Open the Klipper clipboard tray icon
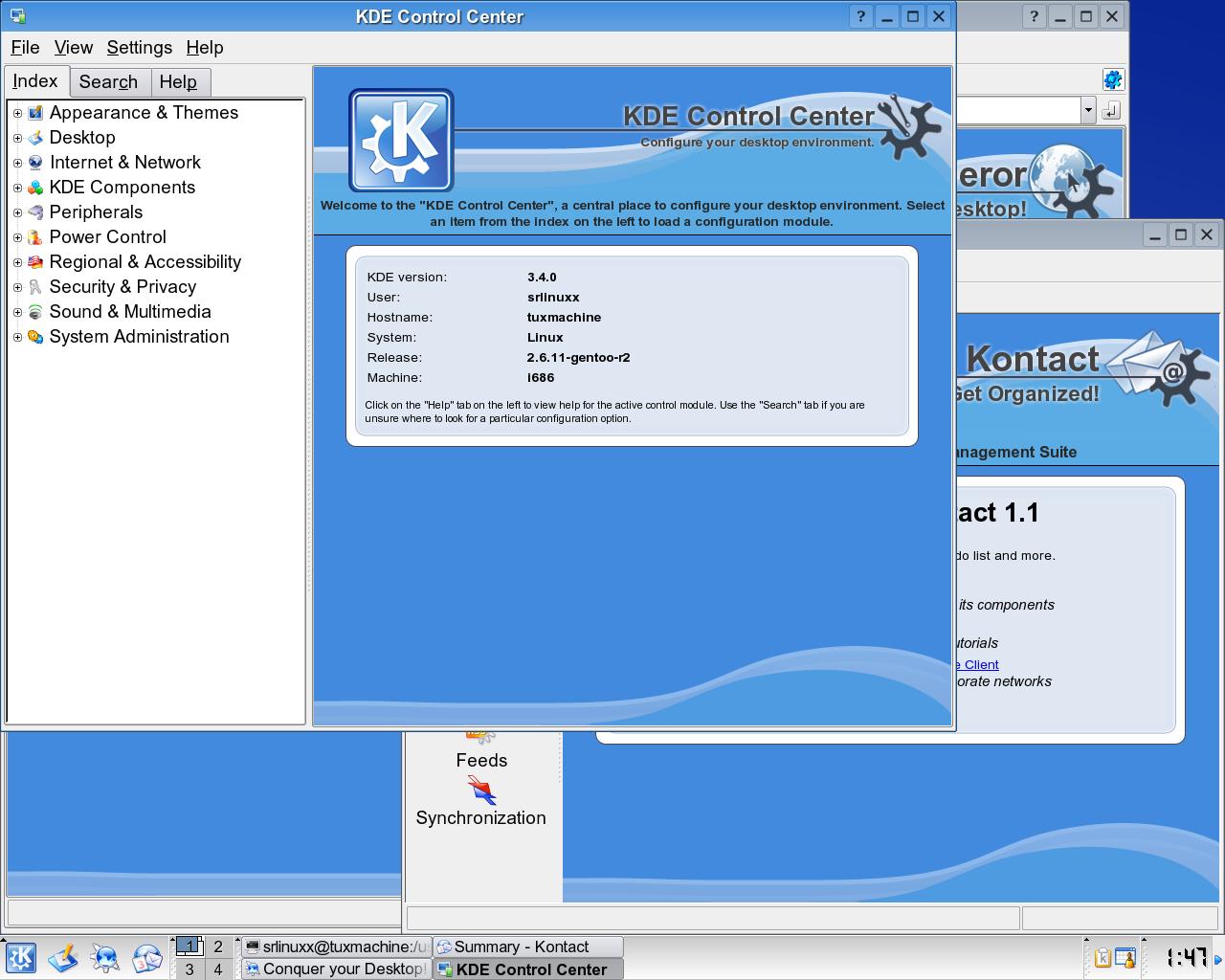1225x980 pixels. tap(1102, 958)
